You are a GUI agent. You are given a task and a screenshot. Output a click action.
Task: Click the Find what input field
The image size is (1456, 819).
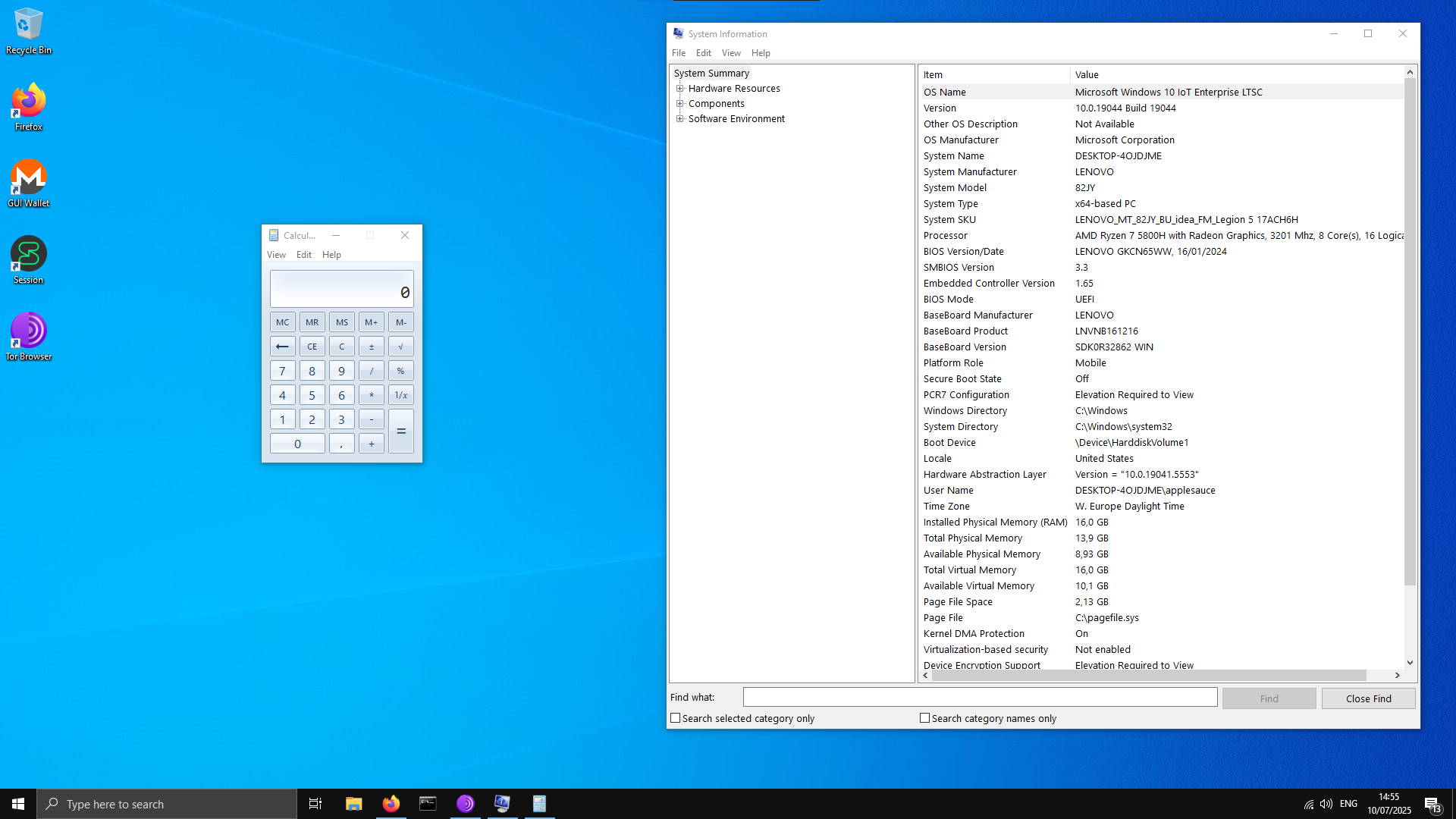pyautogui.click(x=980, y=697)
